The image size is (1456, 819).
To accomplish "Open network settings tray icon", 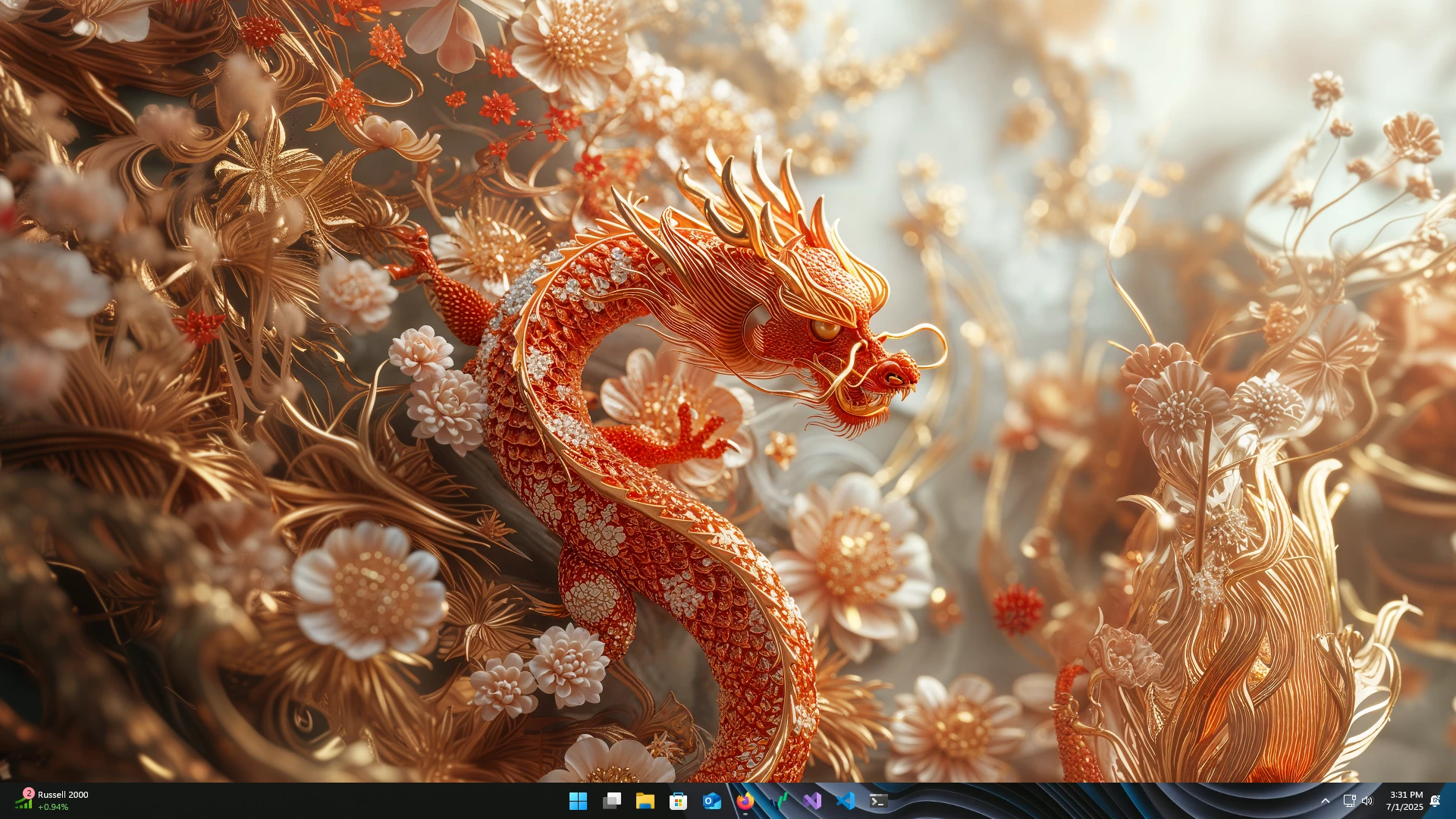I will point(1349,801).
